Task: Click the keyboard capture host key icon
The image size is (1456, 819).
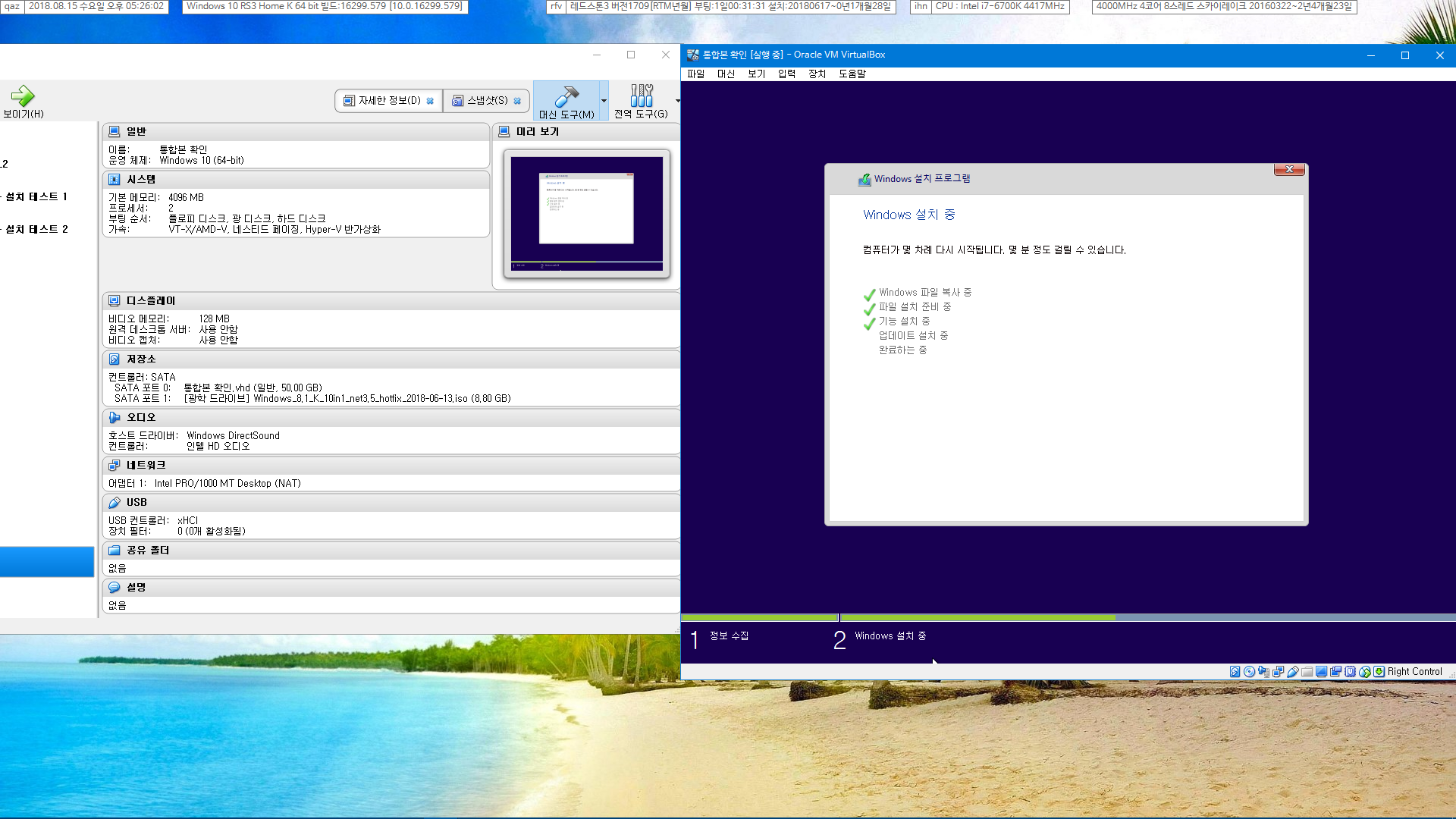Action: (1379, 672)
